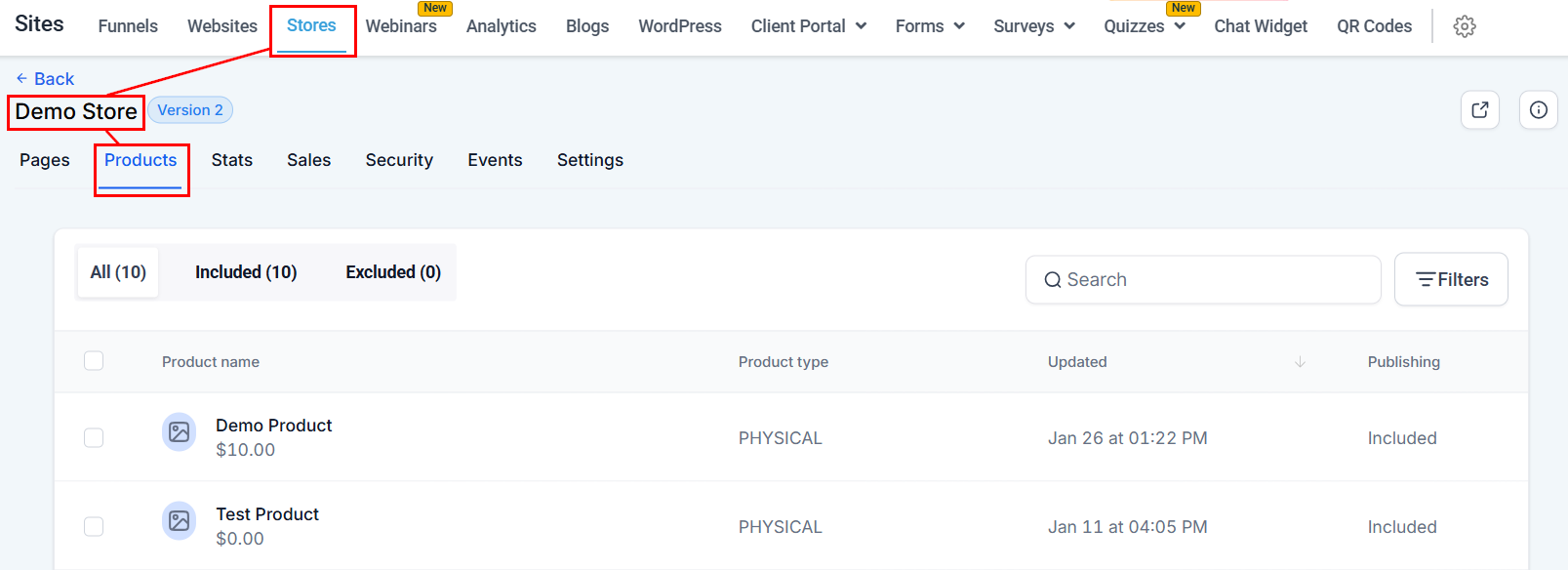The width and height of the screenshot is (1568, 570).
Task: Click the Publishing column header
Action: pyautogui.click(x=1403, y=362)
